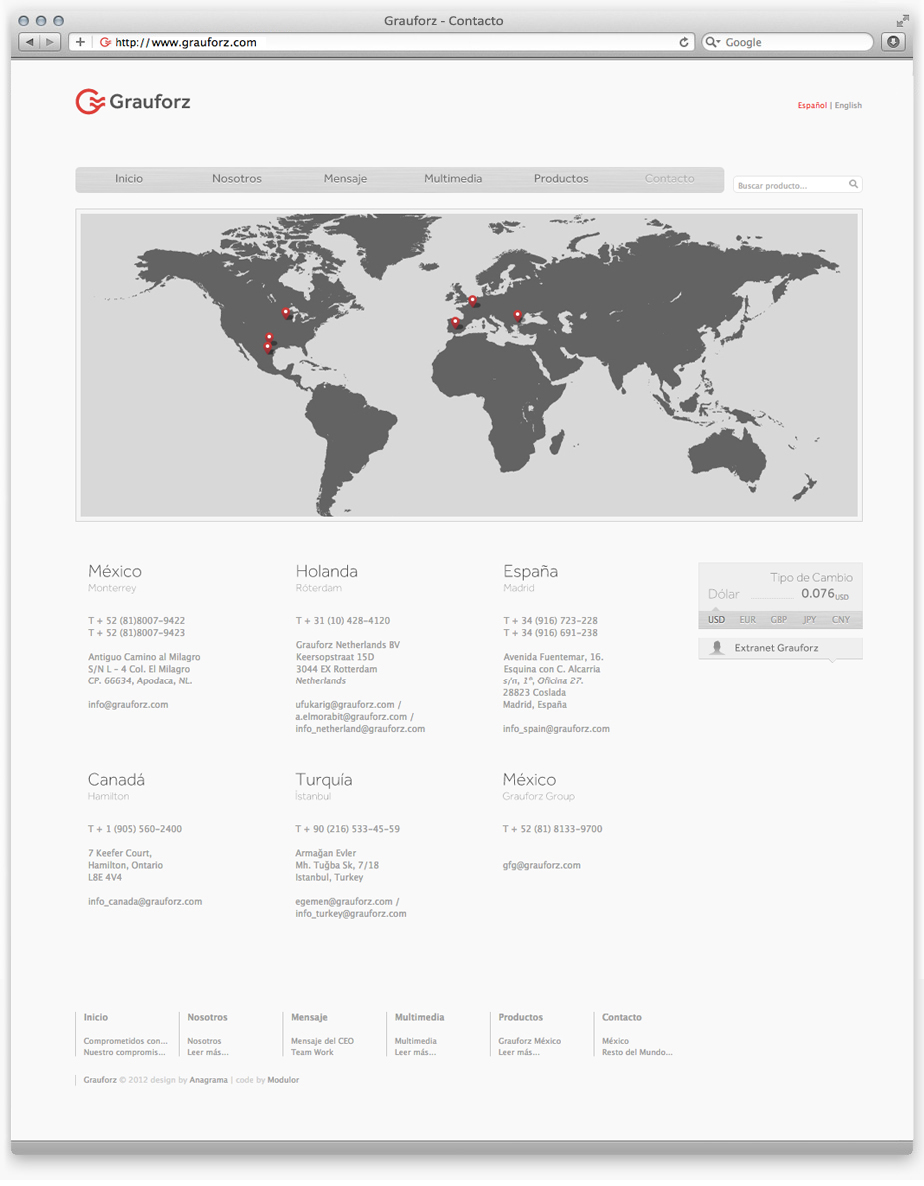Open the Contacto menu item
The height and width of the screenshot is (1186, 924).
669,179
